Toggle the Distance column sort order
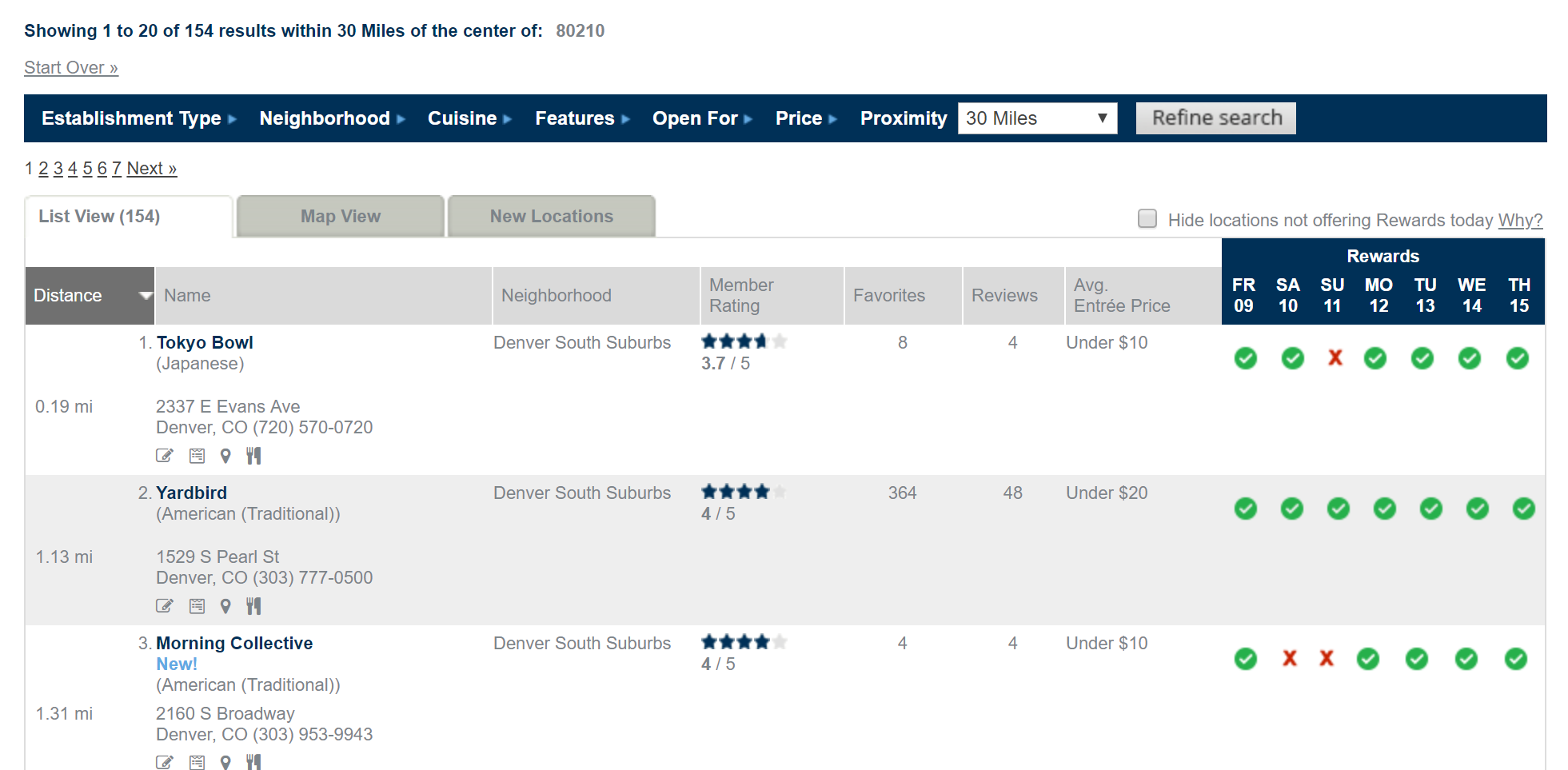Screen dimensions: 1568x770 [90, 296]
